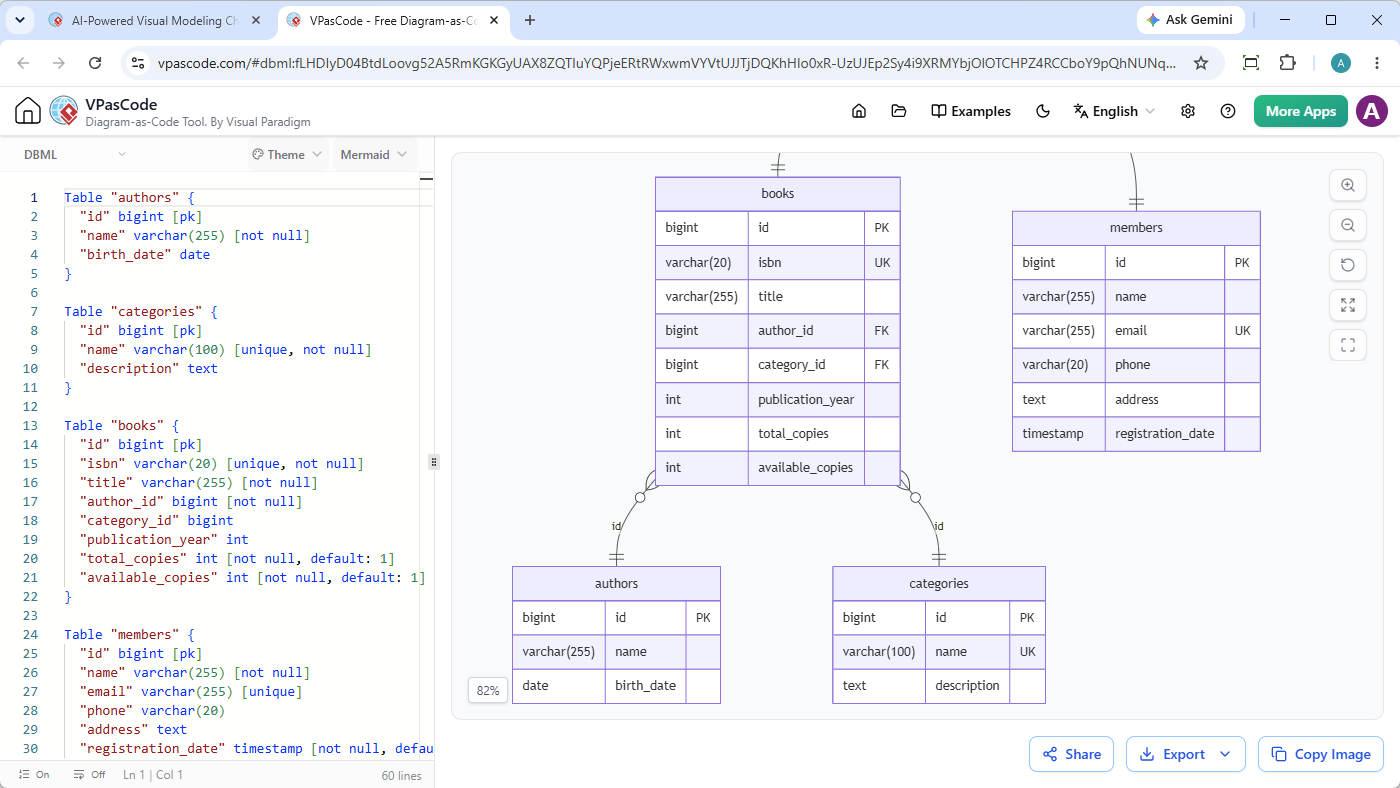Close the AI-Powered Visual Modeling tab
Image resolution: width=1400 pixels, height=788 pixels.
pos(254,20)
